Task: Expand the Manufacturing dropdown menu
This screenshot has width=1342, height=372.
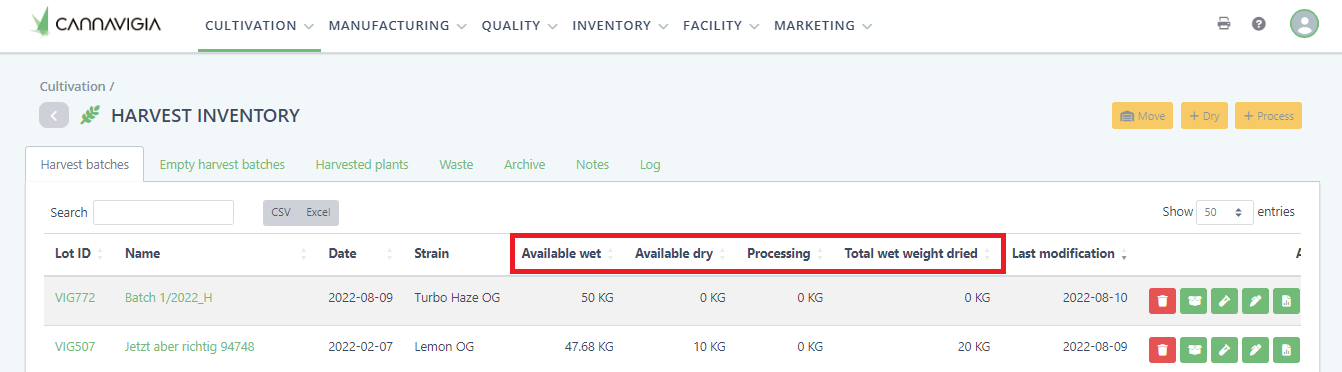Action: [397, 26]
